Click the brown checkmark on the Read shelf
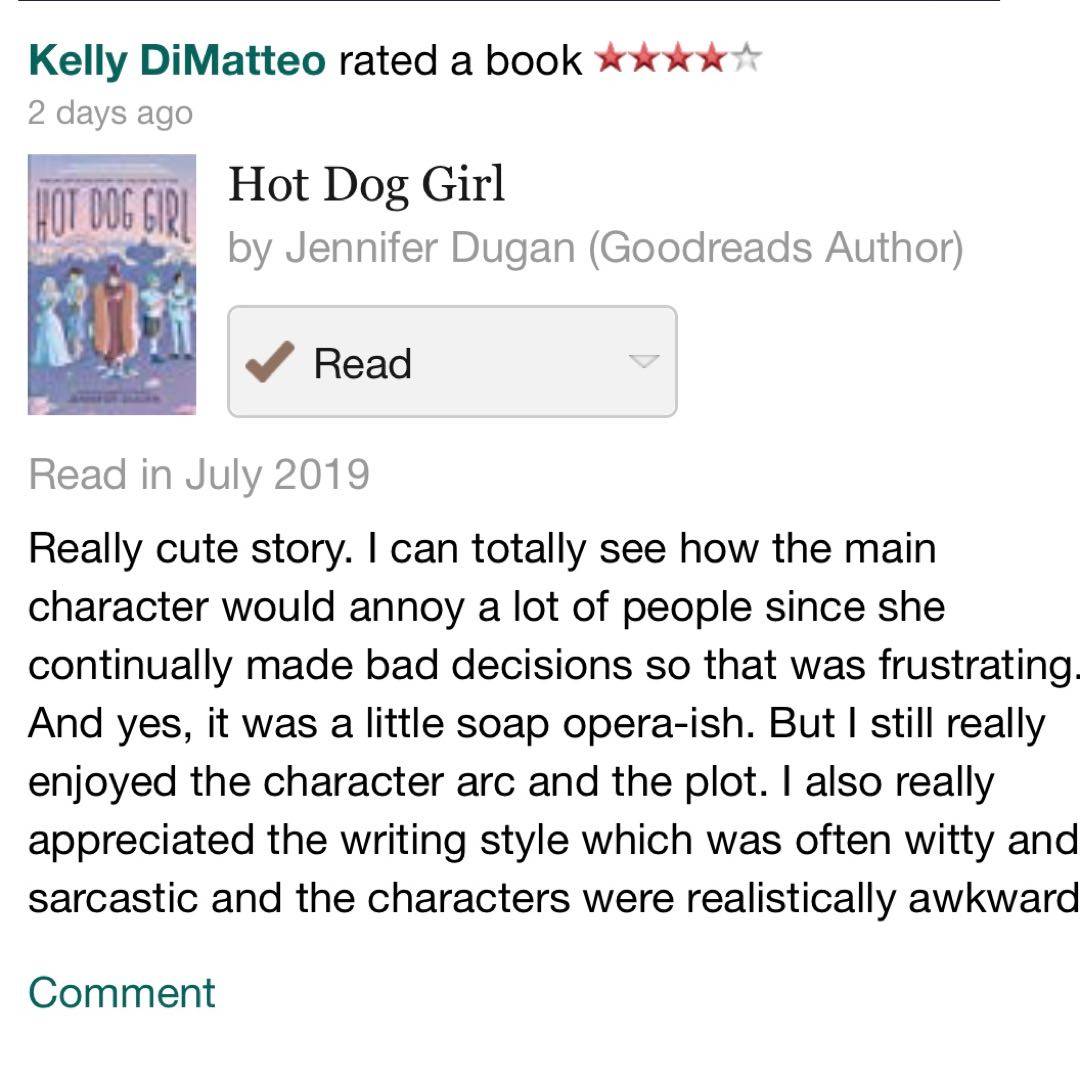The height and width of the screenshot is (1080, 1080). (x=270, y=363)
